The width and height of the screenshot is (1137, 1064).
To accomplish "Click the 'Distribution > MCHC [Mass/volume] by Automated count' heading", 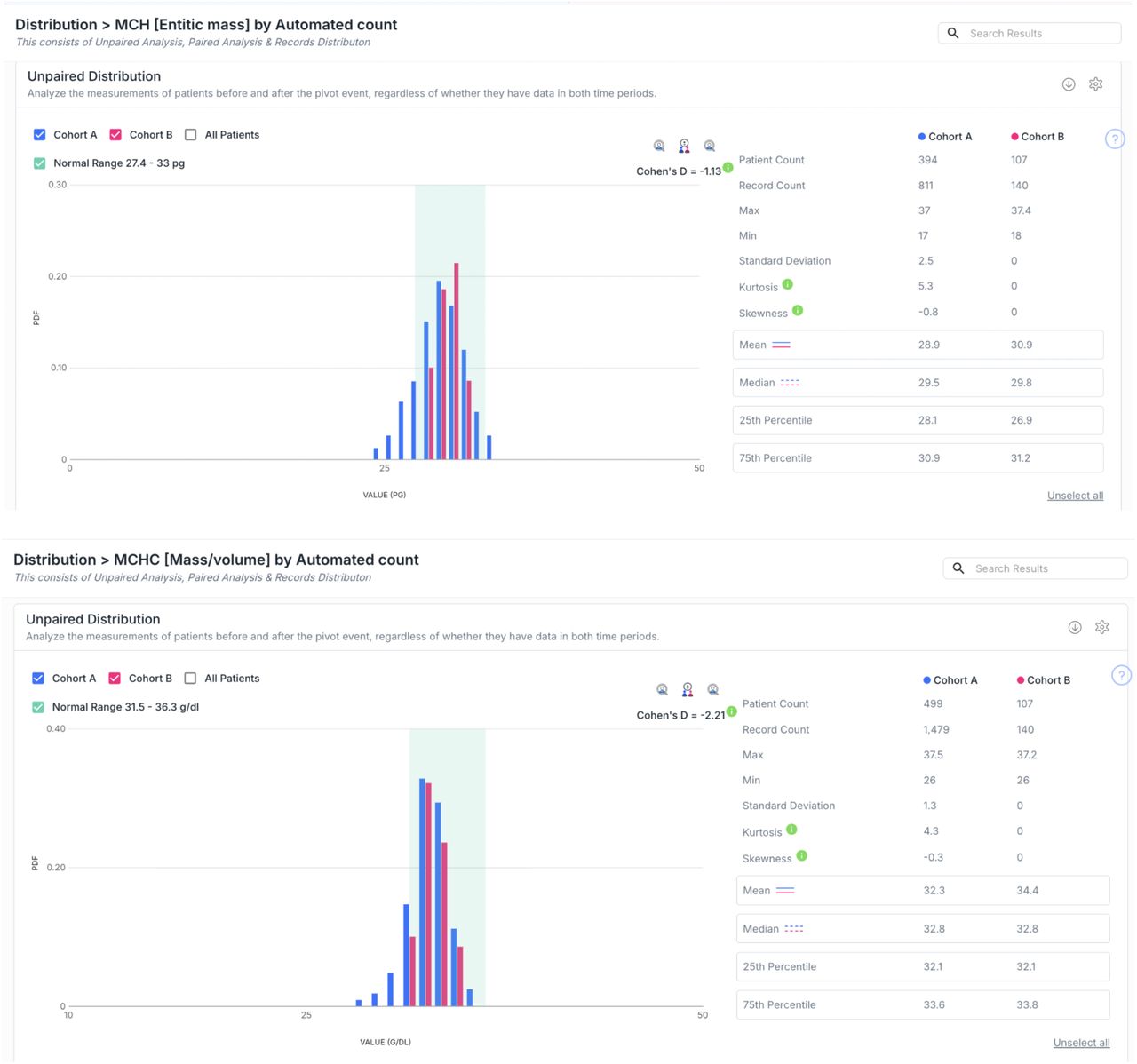I will (x=216, y=560).
